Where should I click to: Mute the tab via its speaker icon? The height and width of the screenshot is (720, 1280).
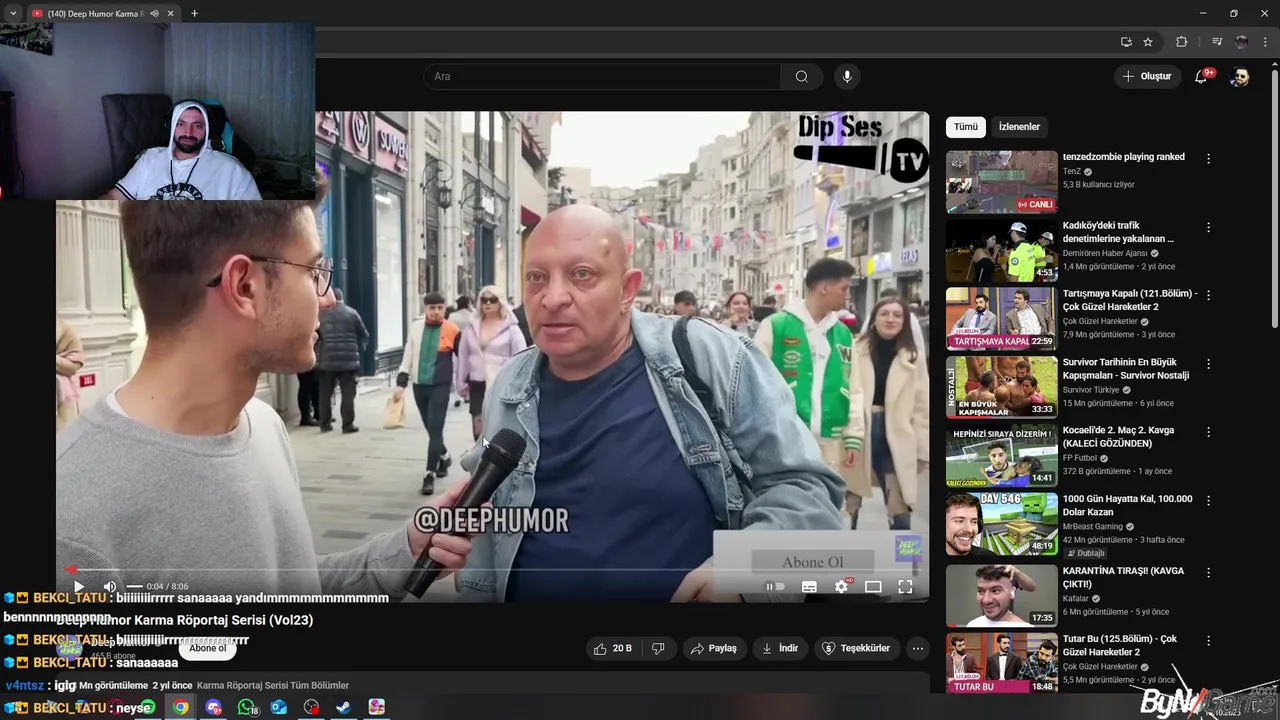pyautogui.click(x=154, y=14)
